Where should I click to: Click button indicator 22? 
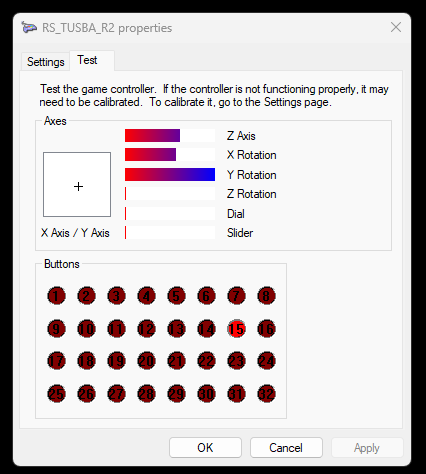(206, 361)
